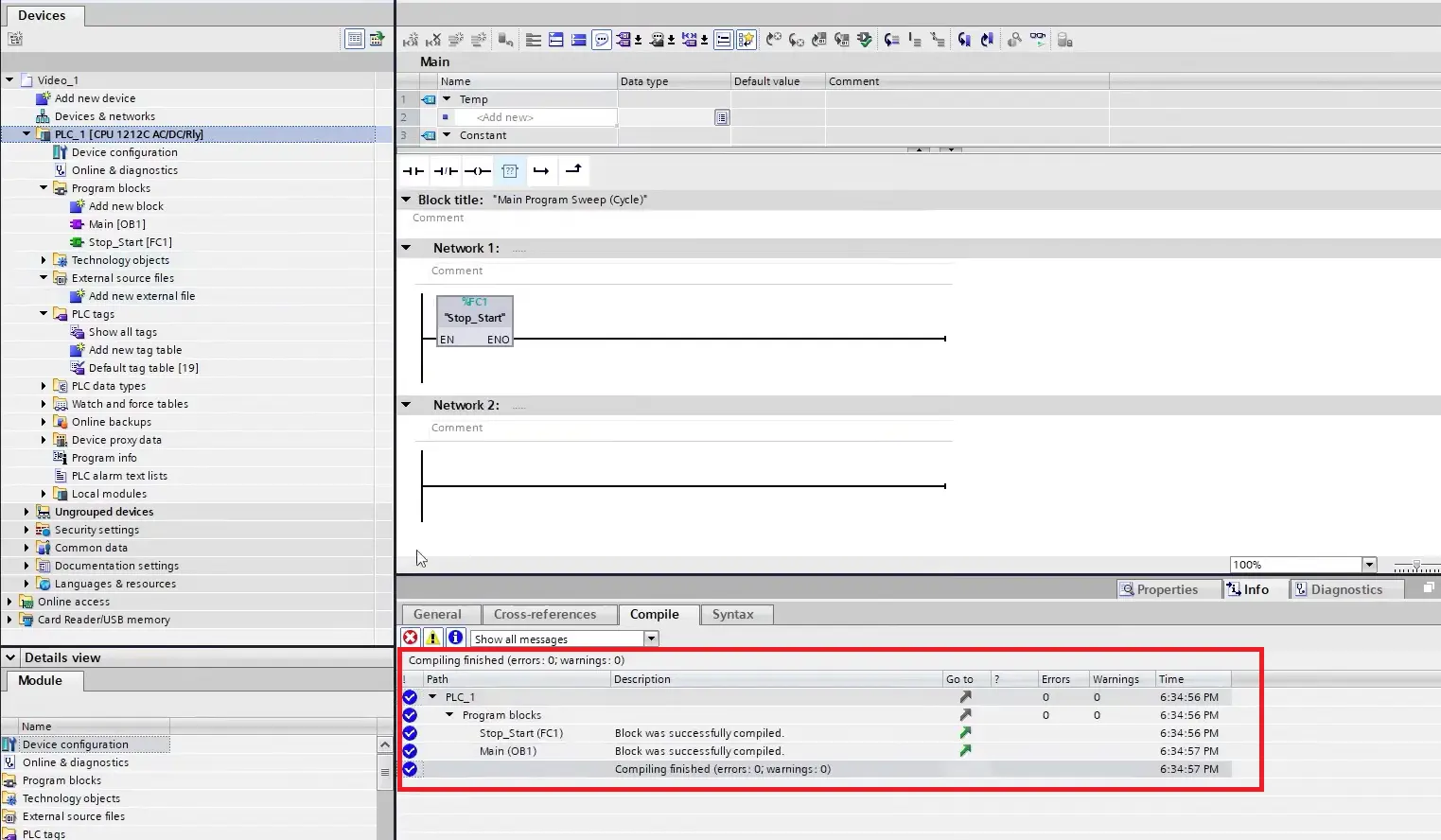Collapse the Program blocks folder
The height and width of the screenshot is (840, 1441).
(x=43, y=187)
